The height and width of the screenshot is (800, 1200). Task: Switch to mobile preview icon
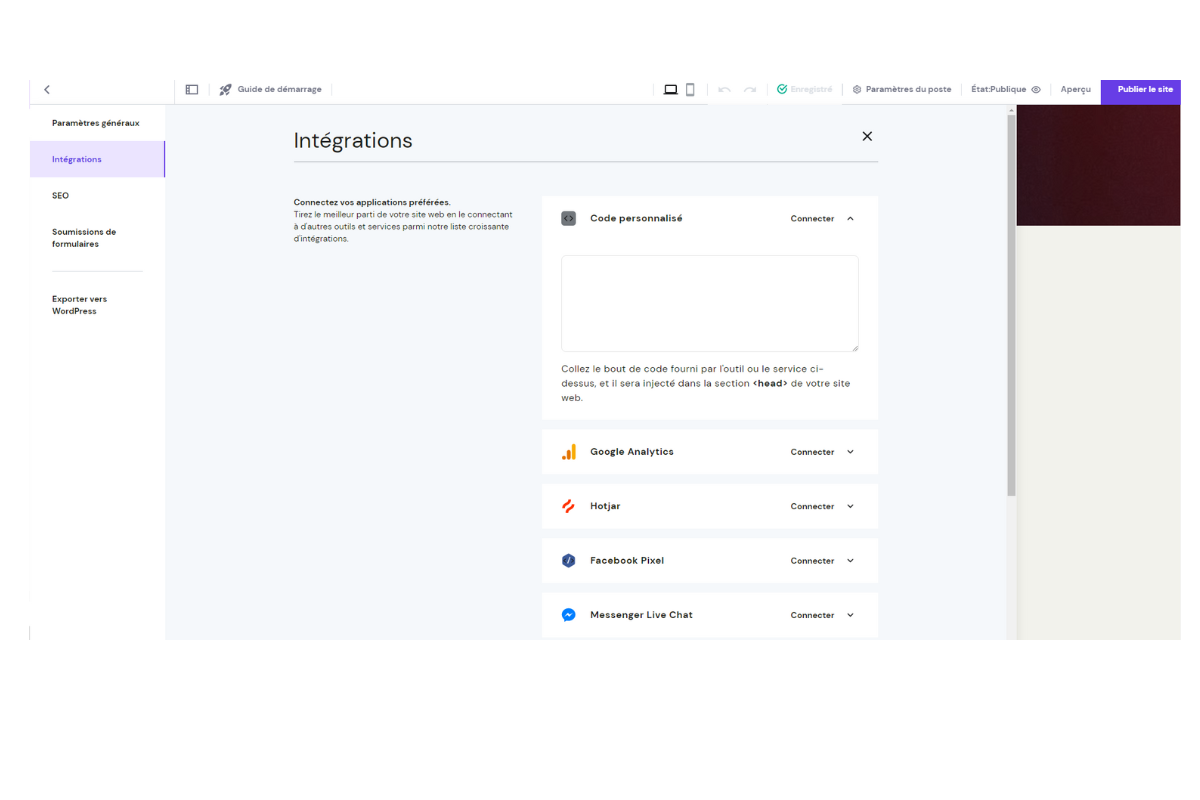point(690,90)
